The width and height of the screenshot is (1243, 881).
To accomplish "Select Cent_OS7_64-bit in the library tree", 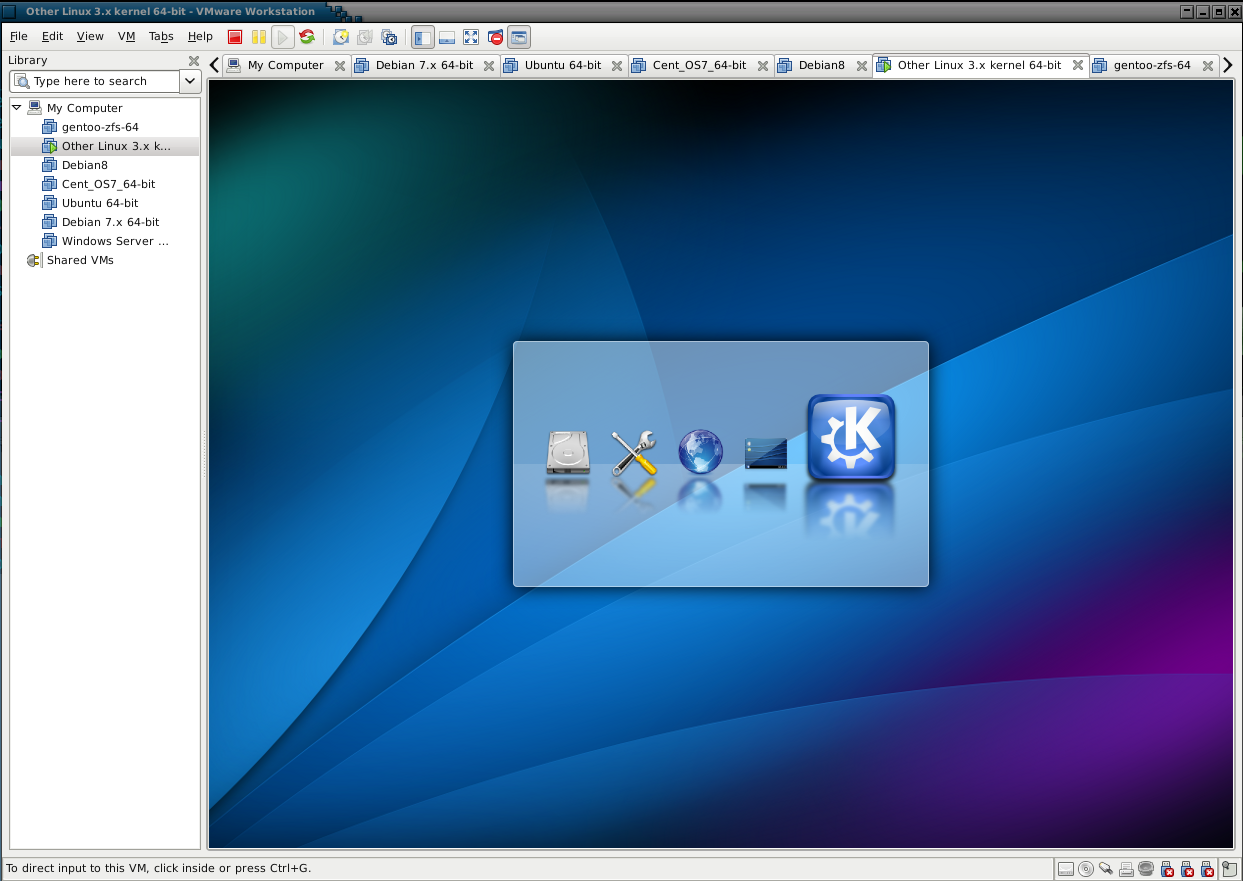I will tap(108, 184).
